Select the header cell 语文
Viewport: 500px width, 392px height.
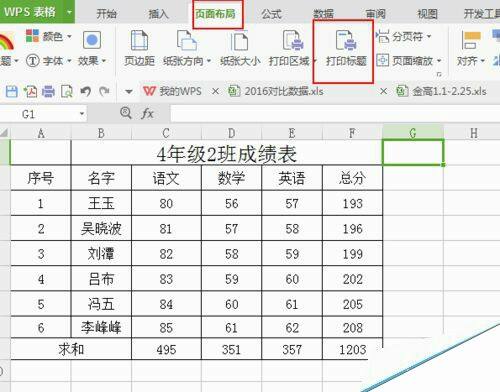pos(166,178)
